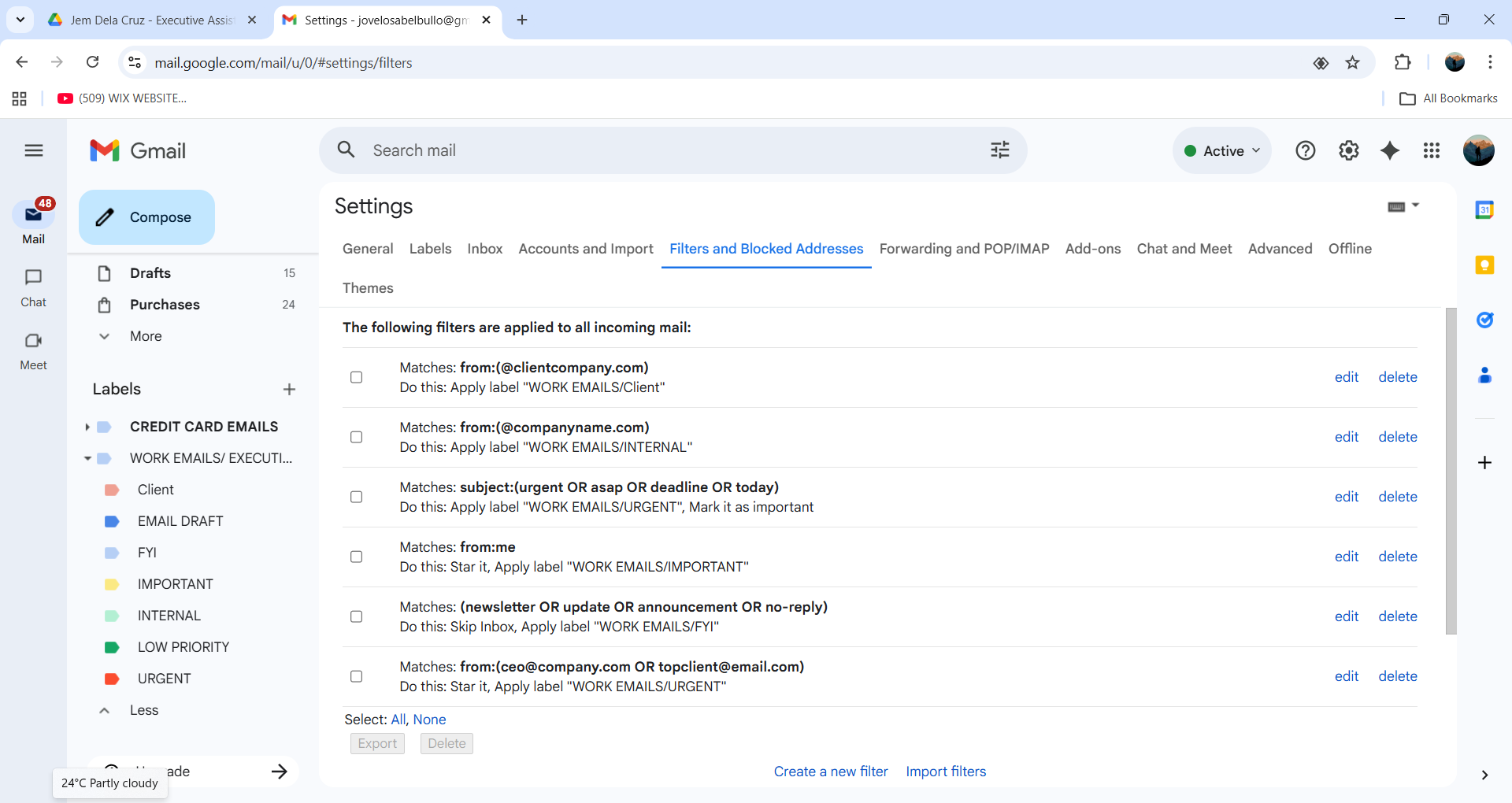Reload the page
1512x803 pixels.
(x=93, y=62)
